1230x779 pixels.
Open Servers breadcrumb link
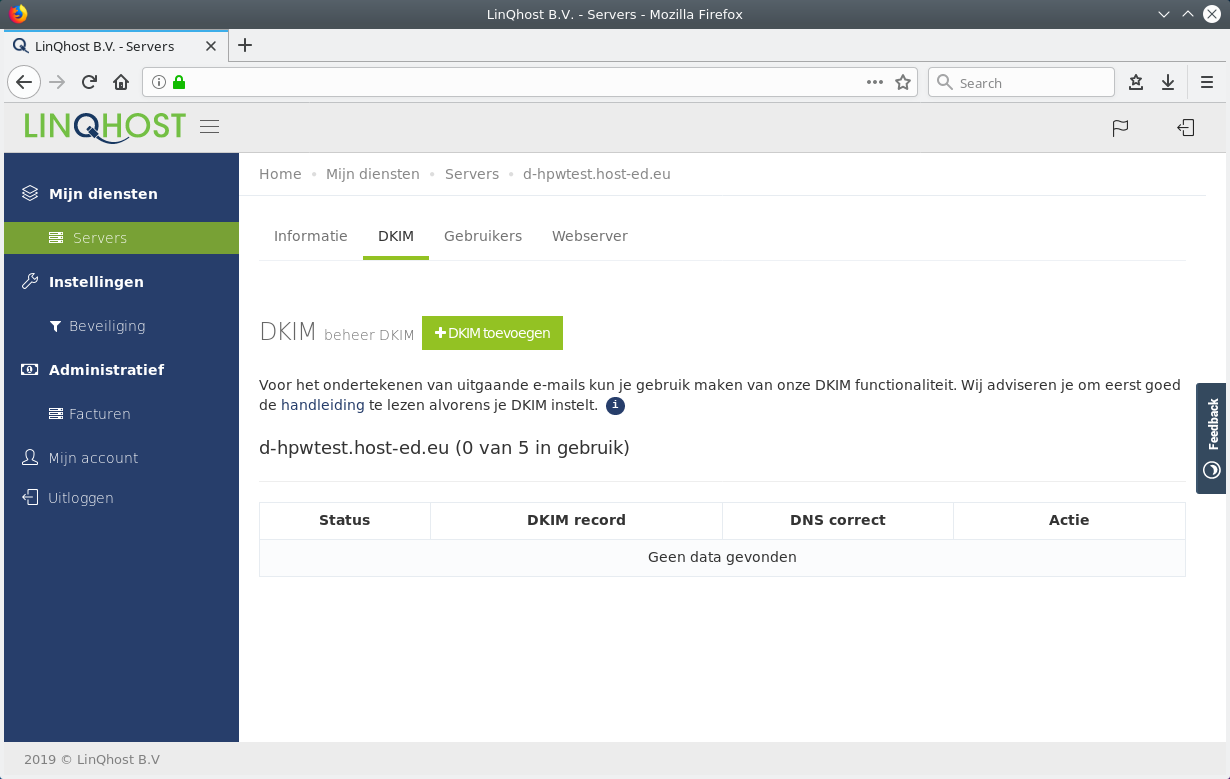pos(472,174)
